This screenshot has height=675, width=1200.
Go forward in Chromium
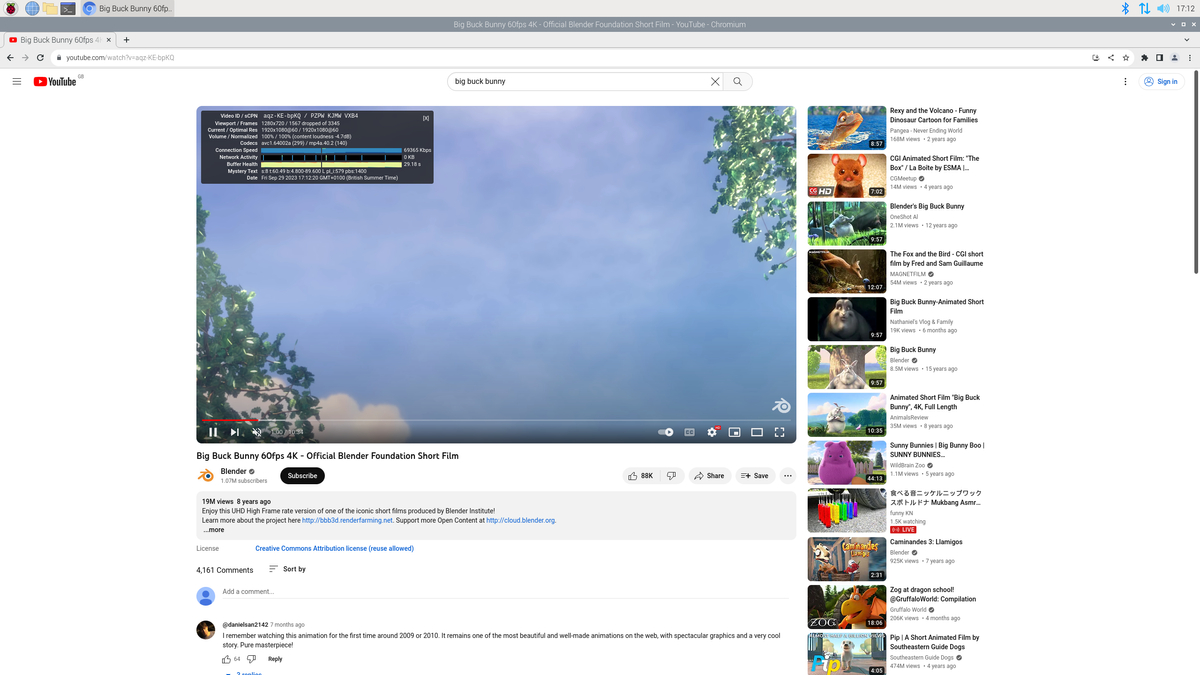point(26,57)
